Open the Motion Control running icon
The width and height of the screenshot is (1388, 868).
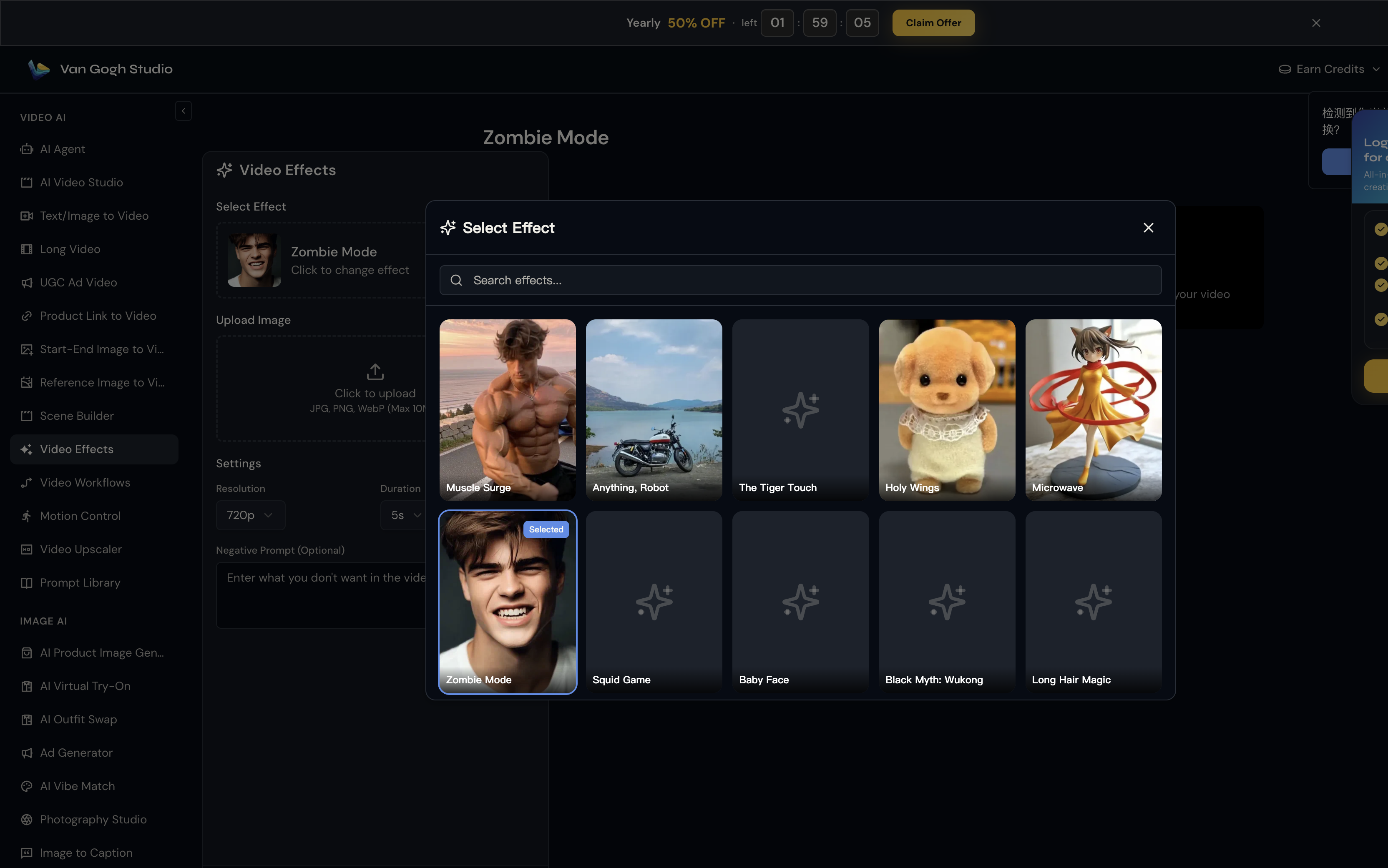26,516
